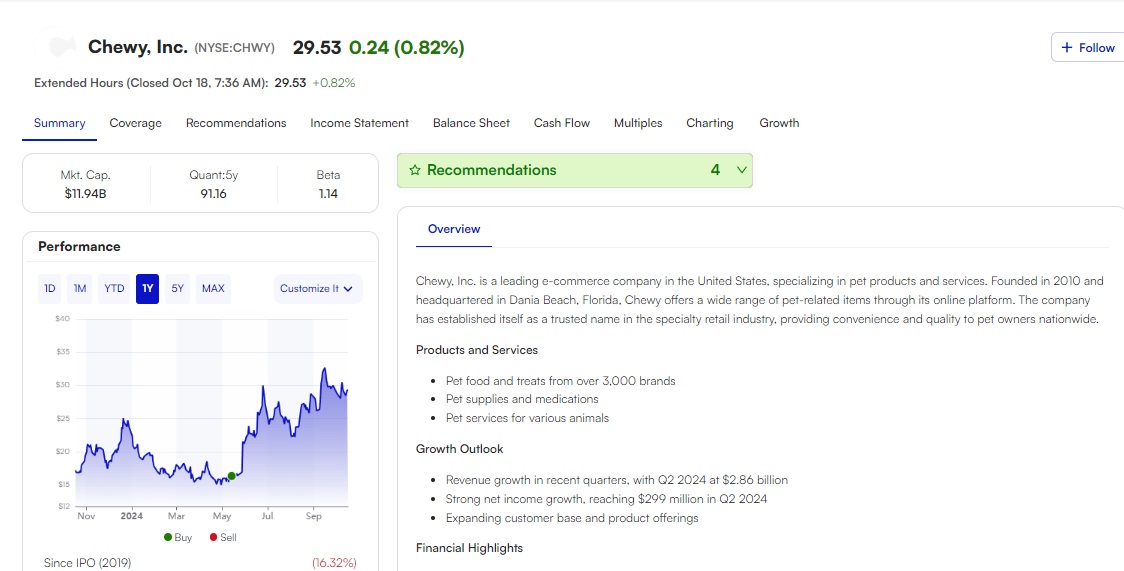Click the star icon beside Recommendations

[x=414, y=171]
